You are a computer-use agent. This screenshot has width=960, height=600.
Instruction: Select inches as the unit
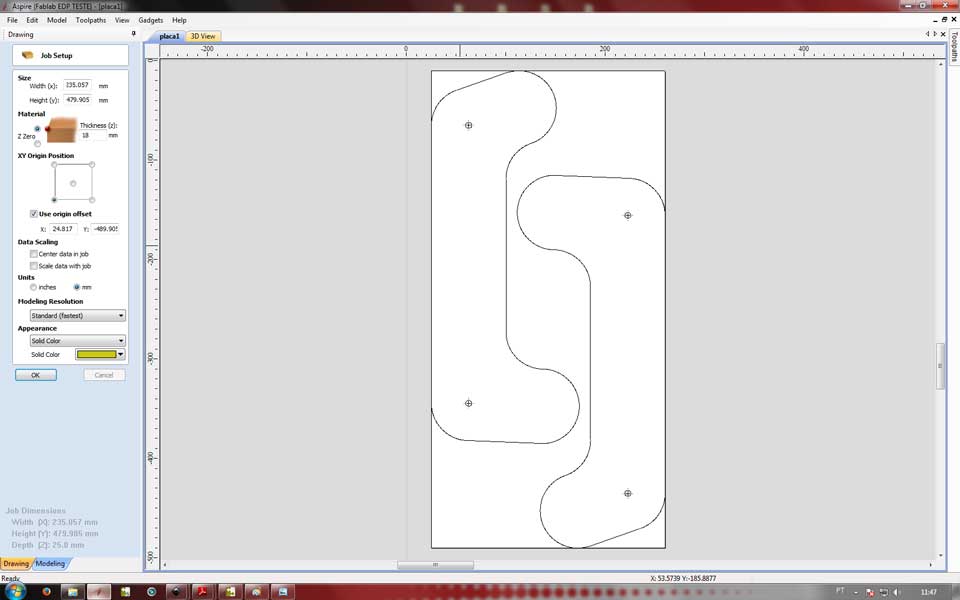coord(34,287)
